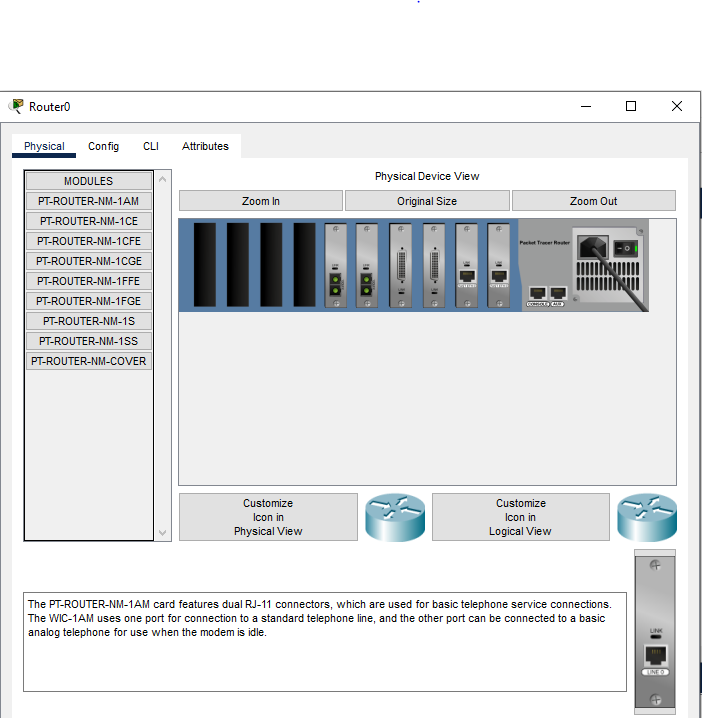Viewport: 702px width, 718px height.
Task: Switch to the Config tab
Action: (103, 146)
